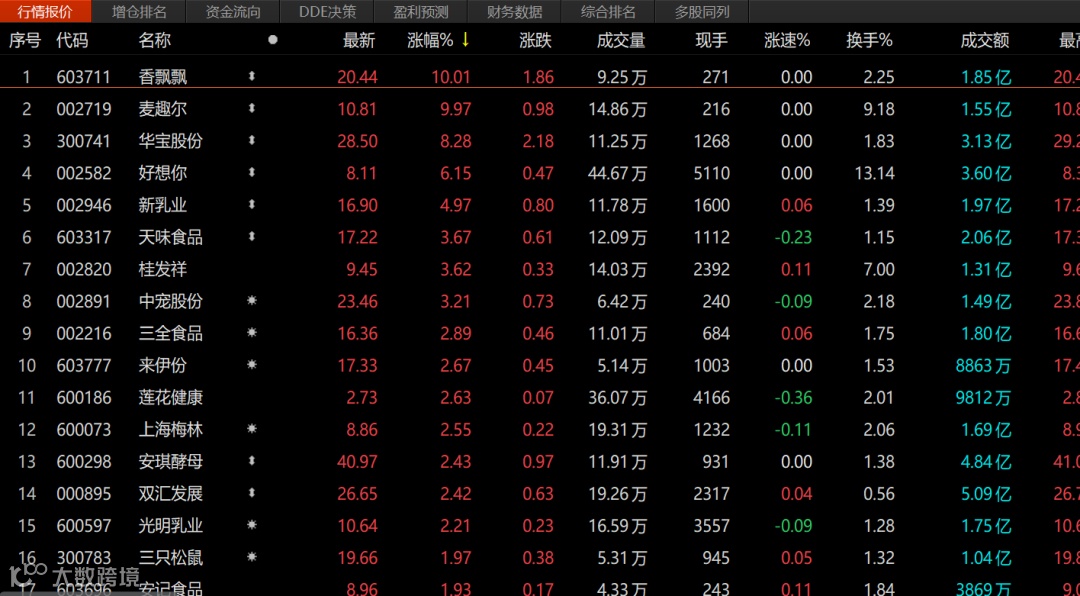The image size is (1080, 596).
Task: Click stock code 002719
Action: [83, 109]
